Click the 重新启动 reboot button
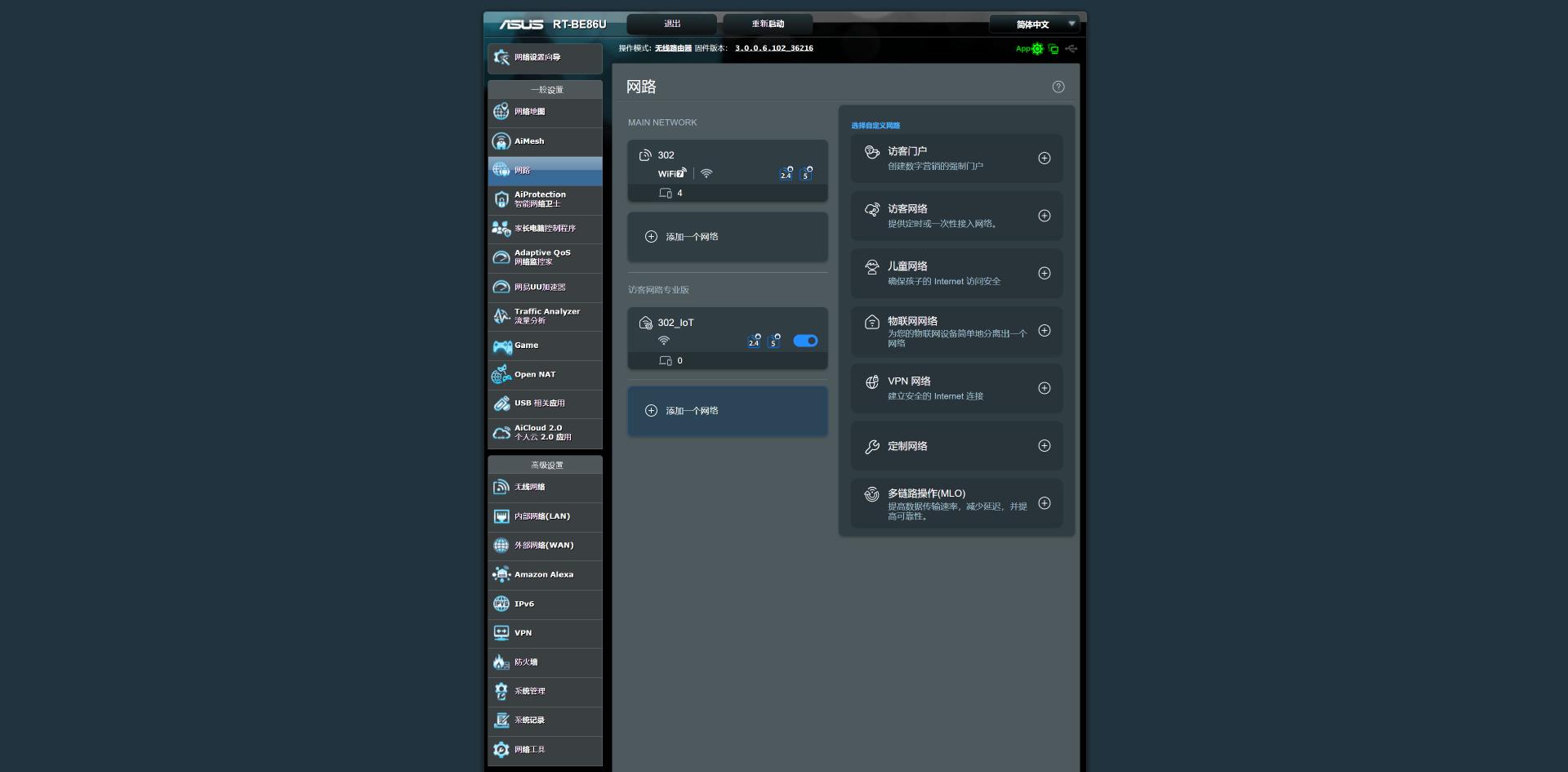Image resolution: width=1568 pixels, height=772 pixels. click(768, 24)
